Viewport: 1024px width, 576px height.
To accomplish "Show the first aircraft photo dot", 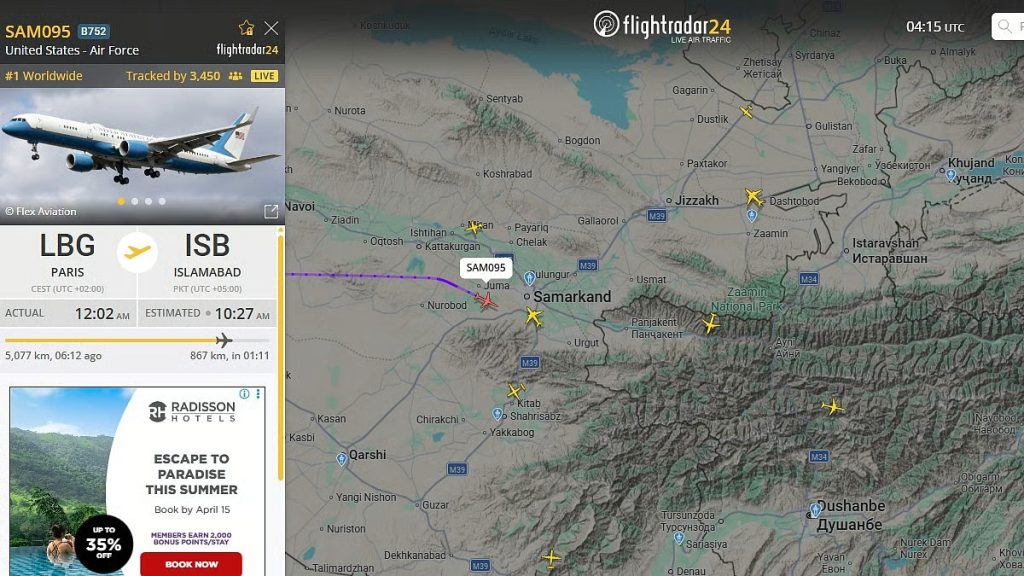I will click(x=121, y=201).
